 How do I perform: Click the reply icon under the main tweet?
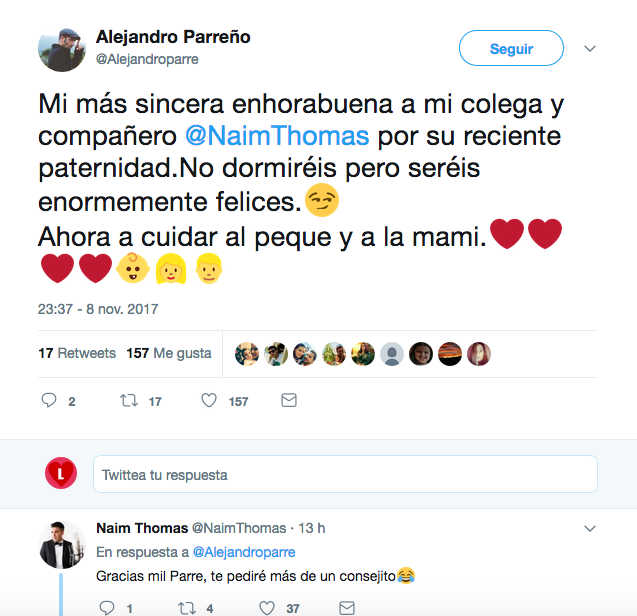(49, 400)
